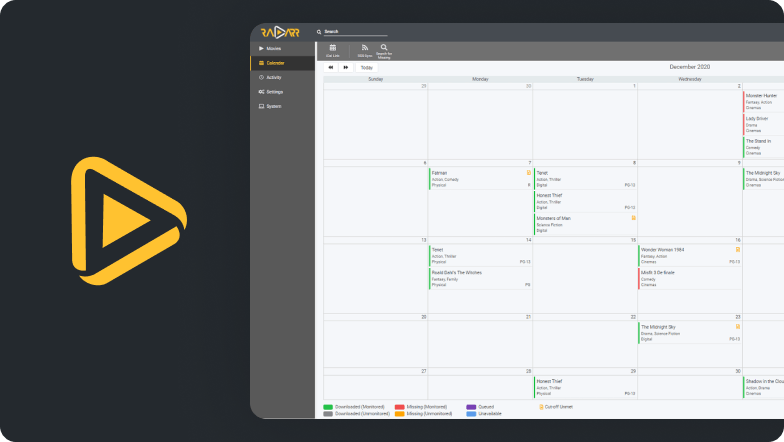The height and width of the screenshot is (442, 784).
Task: Click the cutoff unmet icon on Monsters of Man
Action: 633,218
